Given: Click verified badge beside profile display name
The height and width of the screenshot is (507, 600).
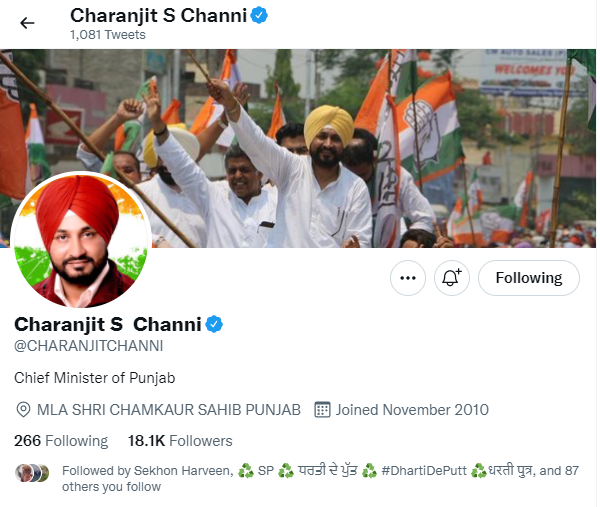Looking at the screenshot, I should 214,324.
